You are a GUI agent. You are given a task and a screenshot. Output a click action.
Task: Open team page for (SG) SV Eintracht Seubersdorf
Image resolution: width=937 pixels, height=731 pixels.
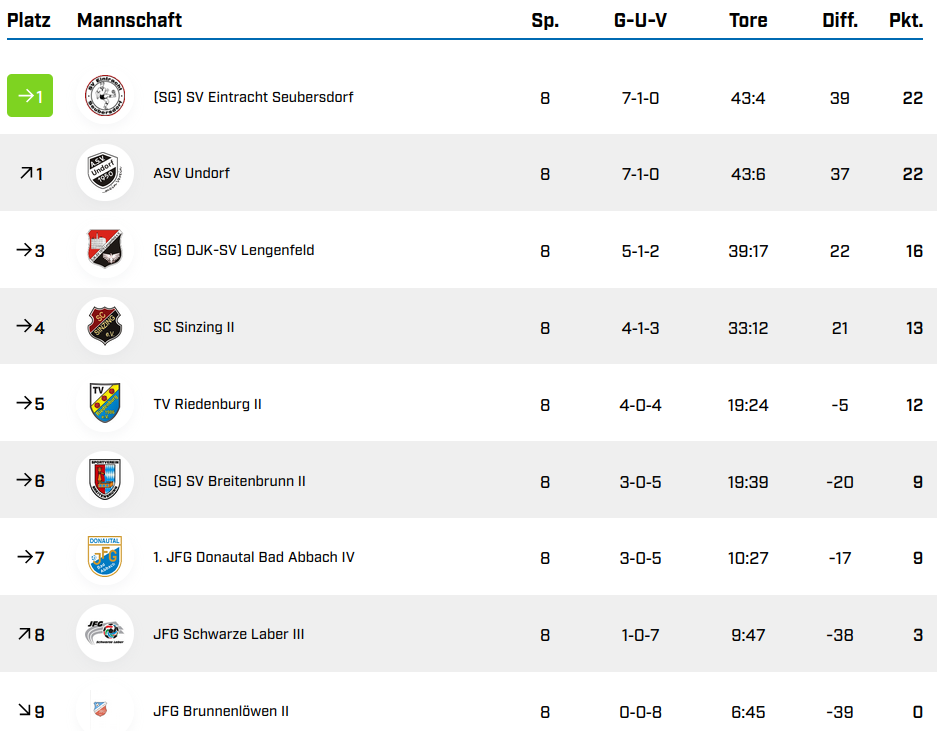(x=253, y=97)
